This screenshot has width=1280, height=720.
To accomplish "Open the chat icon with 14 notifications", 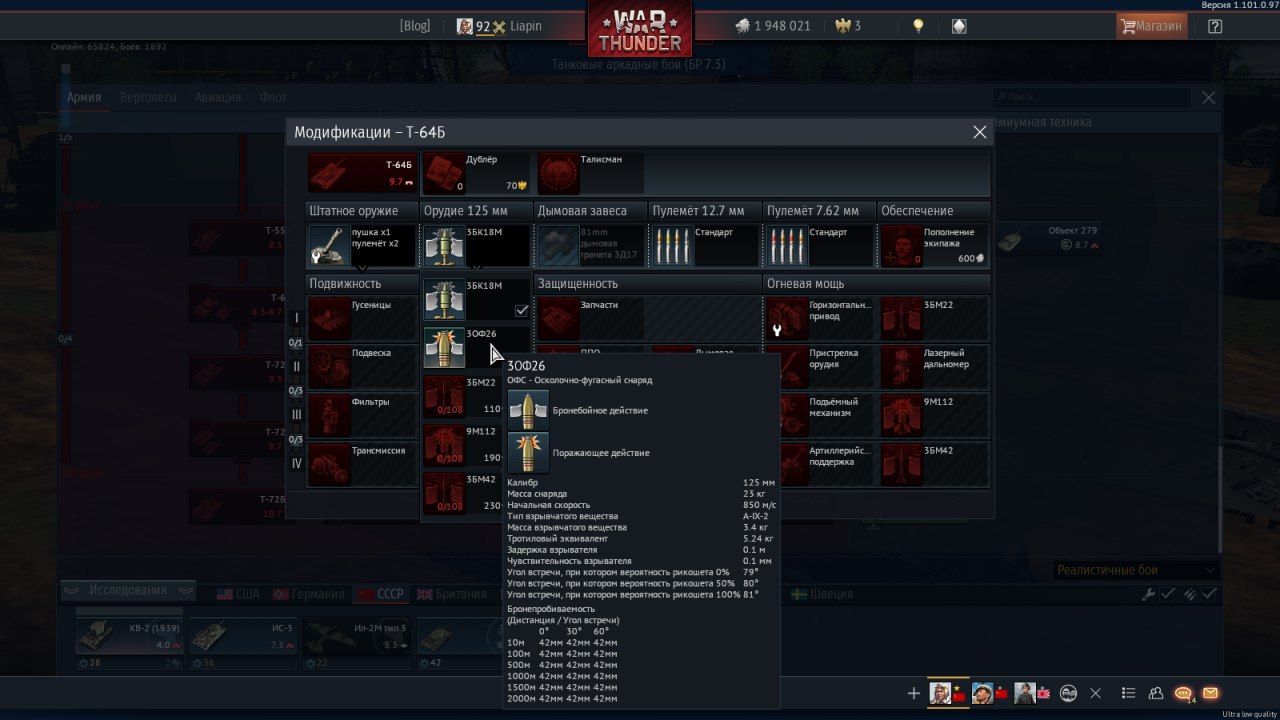I will [x=1184, y=693].
